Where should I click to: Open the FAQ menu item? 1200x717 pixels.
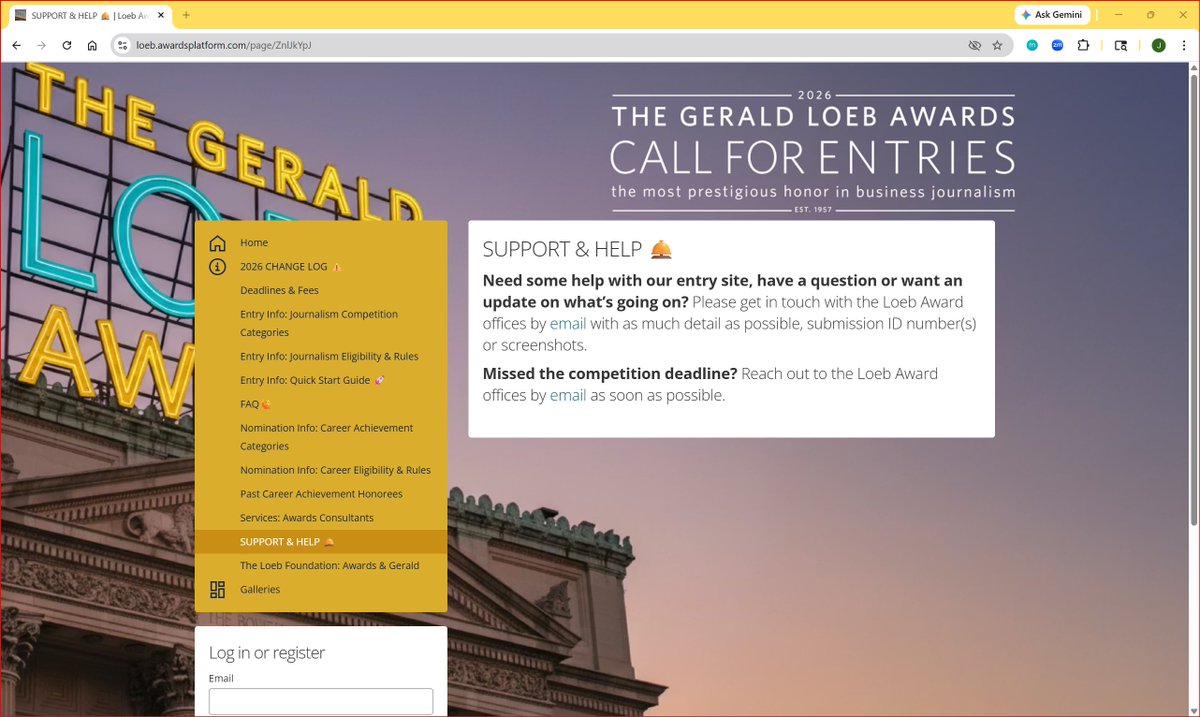click(255, 404)
